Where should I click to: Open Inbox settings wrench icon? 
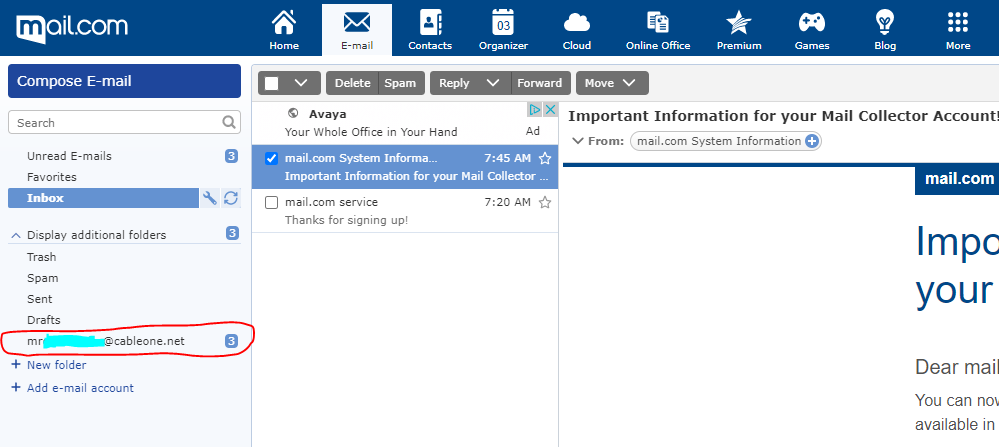210,198
